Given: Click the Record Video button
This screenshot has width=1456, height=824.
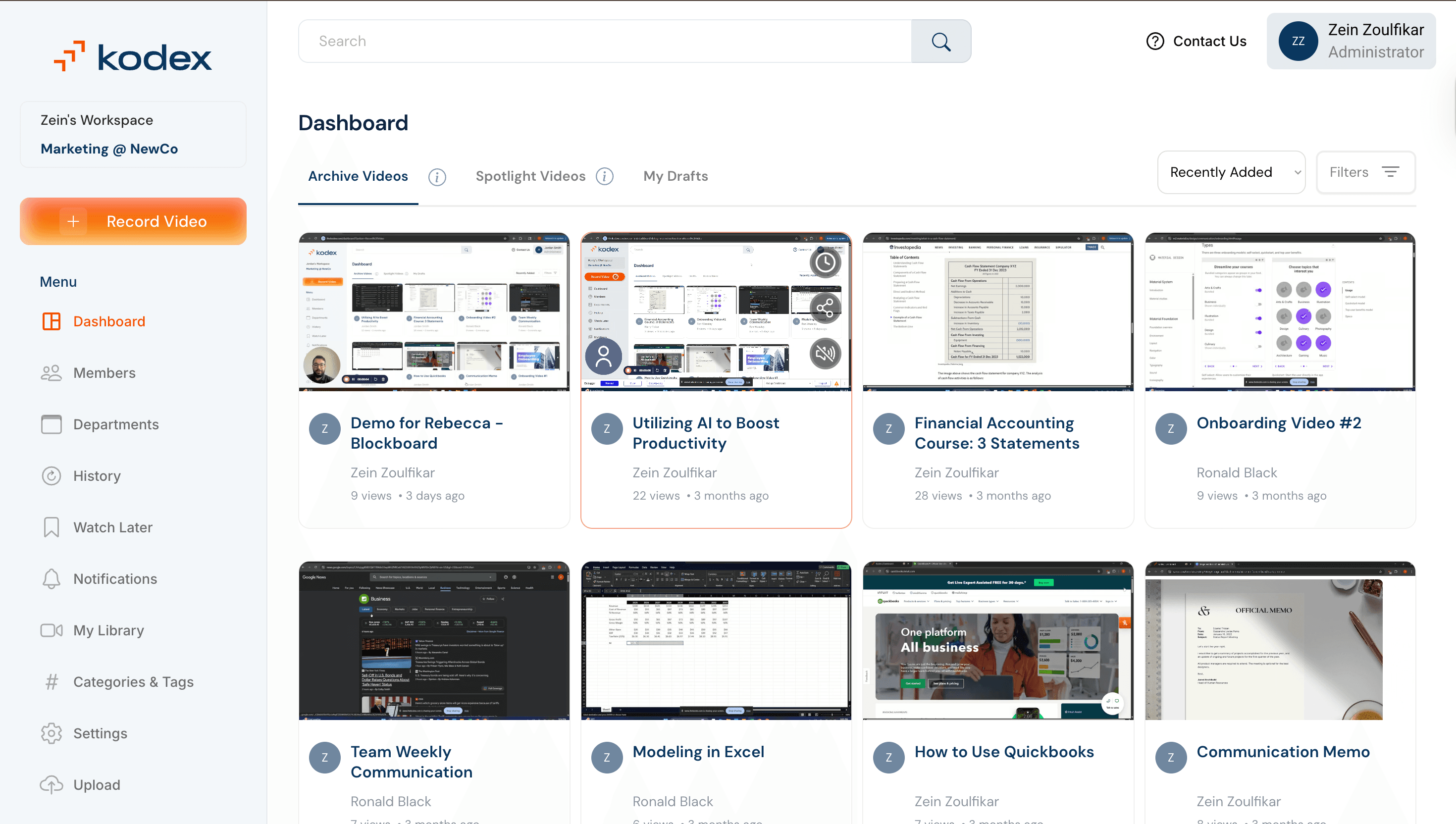Looking at the screenshot, I should pos(133,221).
